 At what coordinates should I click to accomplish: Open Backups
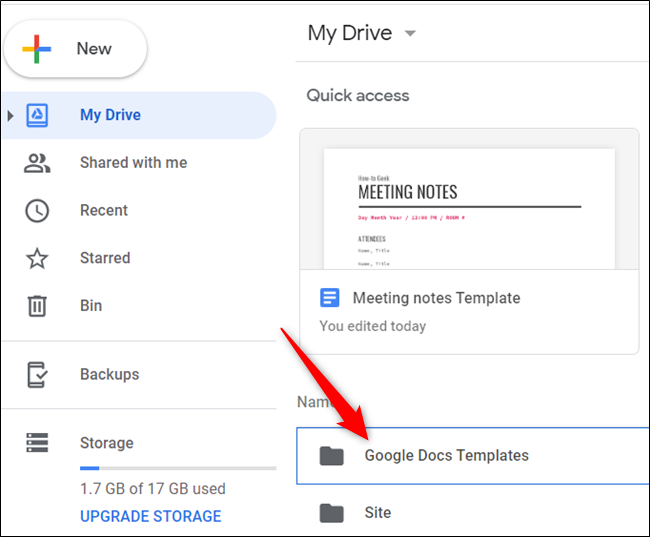[x=110, y=374]
